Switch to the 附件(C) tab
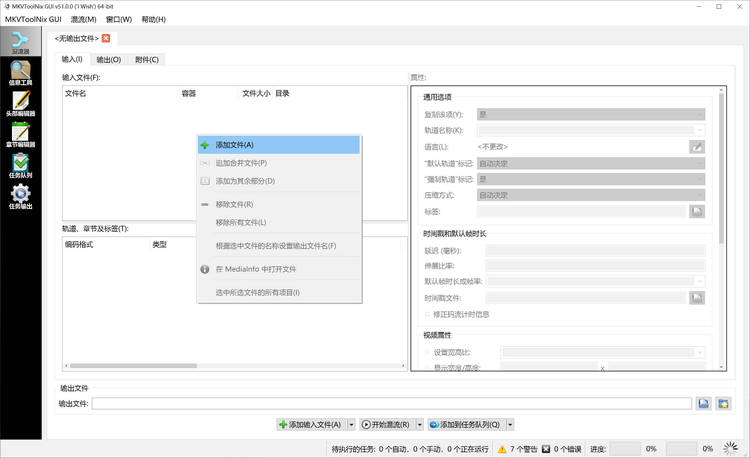 (146, 60)
